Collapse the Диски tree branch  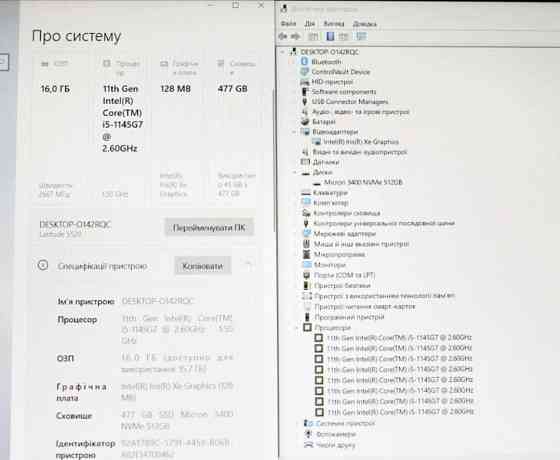point(295,172)
